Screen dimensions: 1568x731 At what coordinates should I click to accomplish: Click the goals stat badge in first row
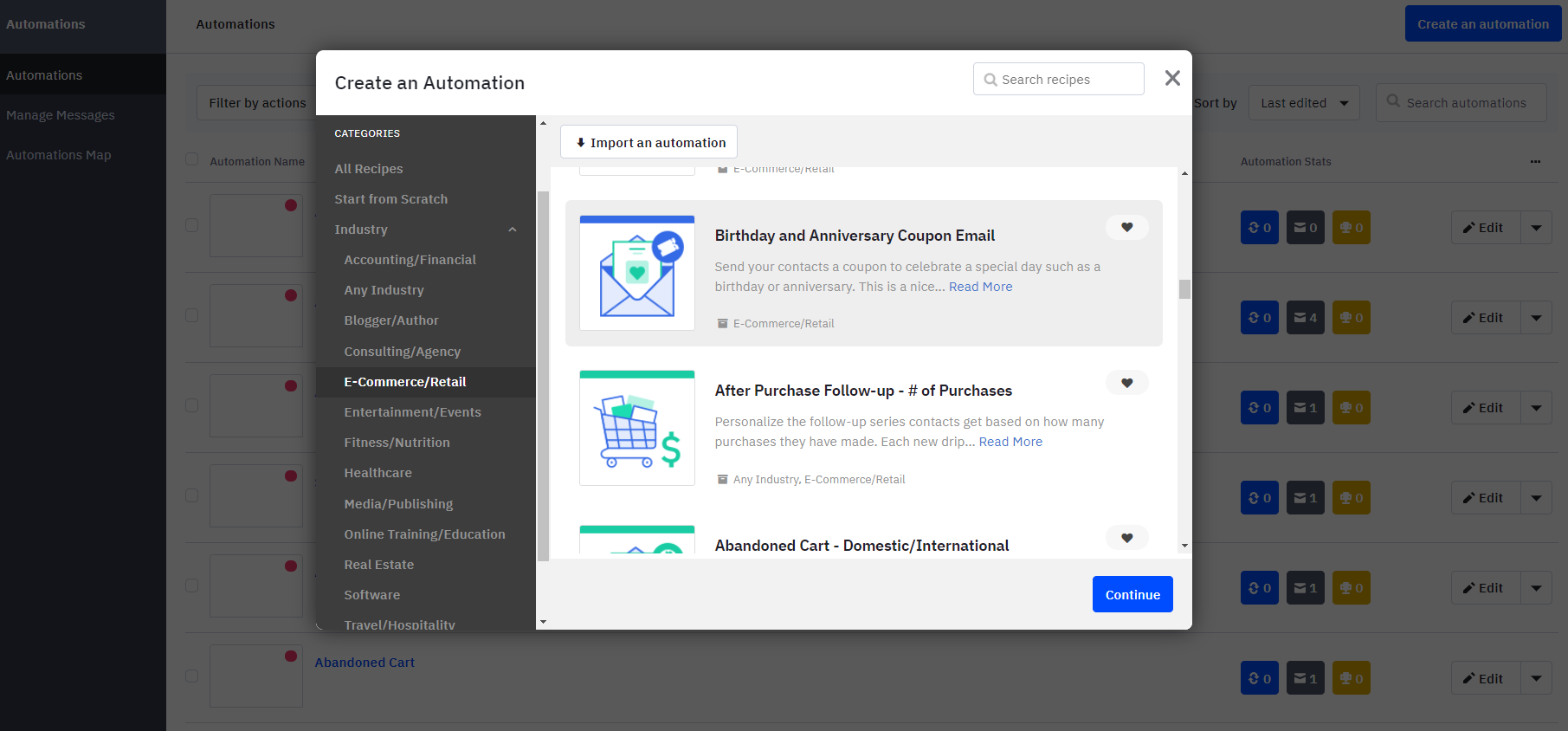[x=1352, y=228]
